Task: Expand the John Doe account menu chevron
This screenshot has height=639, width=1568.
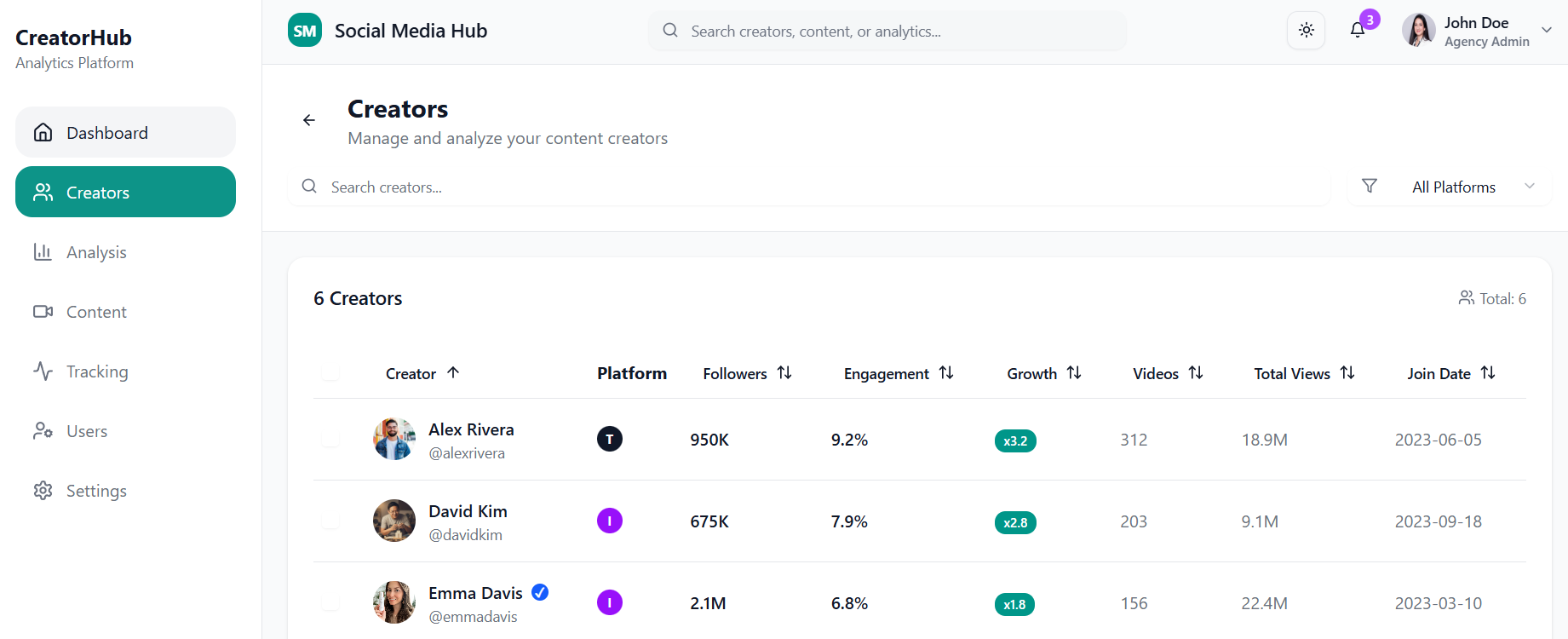Action: click(1547, 31)
